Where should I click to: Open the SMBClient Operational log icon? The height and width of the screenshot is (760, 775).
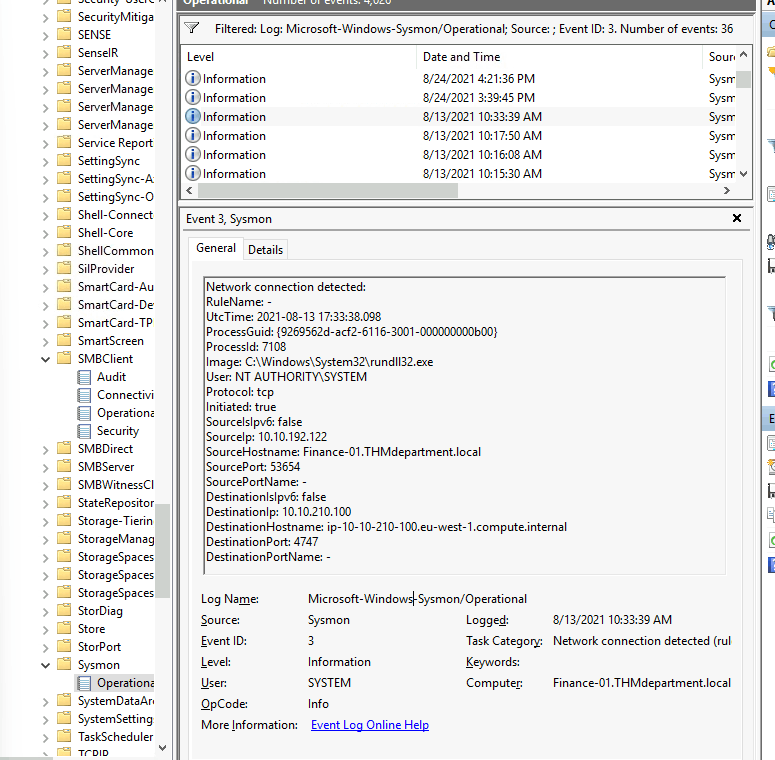pos(85,413)
